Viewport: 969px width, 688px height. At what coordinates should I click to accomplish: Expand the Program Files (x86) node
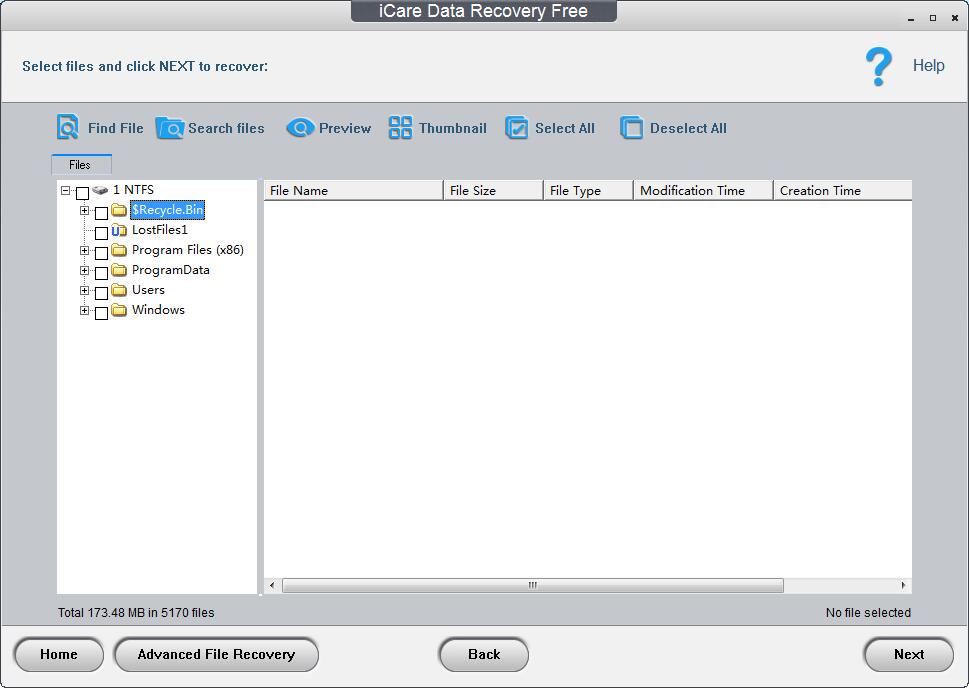pos(85,250)
